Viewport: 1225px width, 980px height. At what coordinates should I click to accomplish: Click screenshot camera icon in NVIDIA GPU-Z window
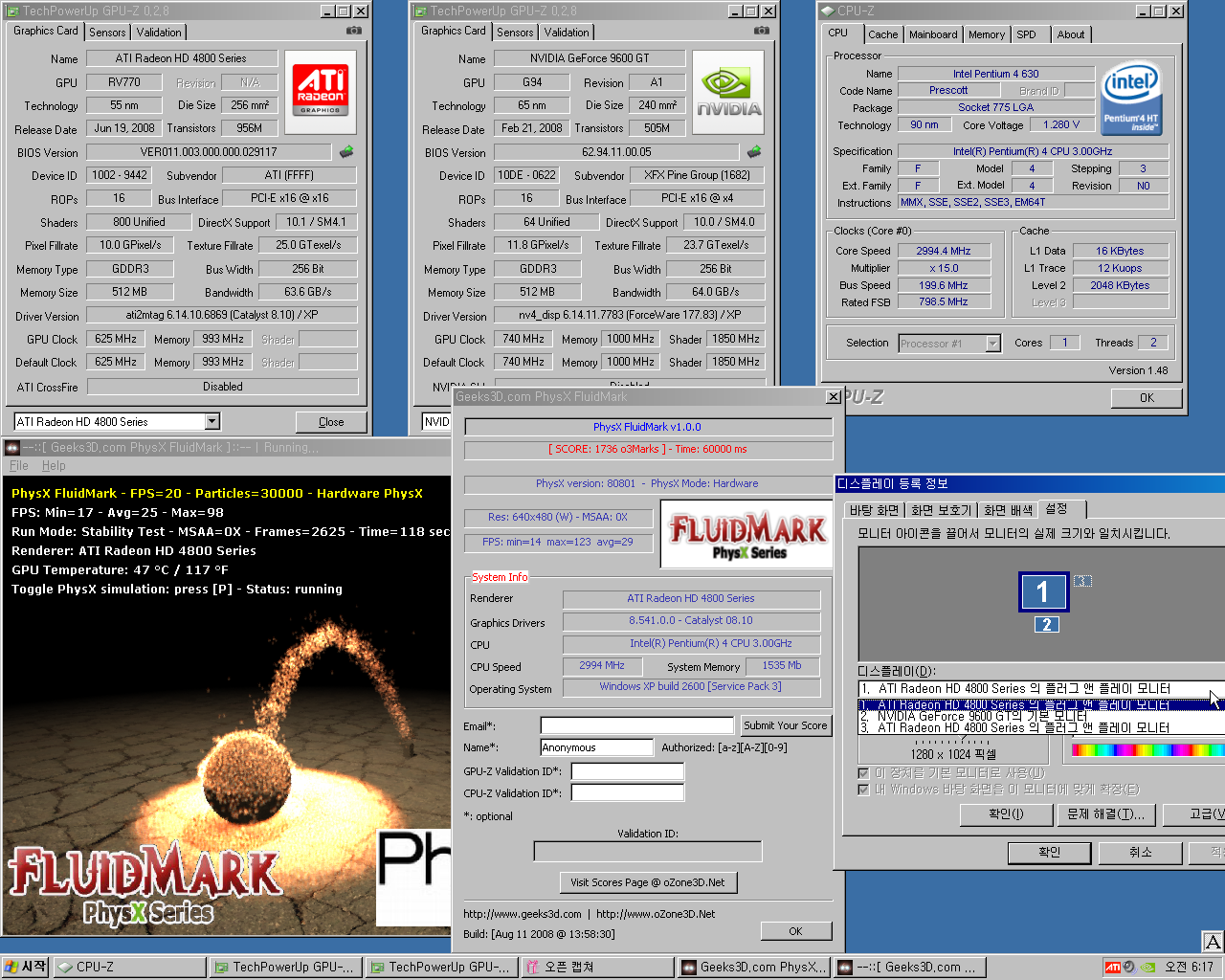762,31
